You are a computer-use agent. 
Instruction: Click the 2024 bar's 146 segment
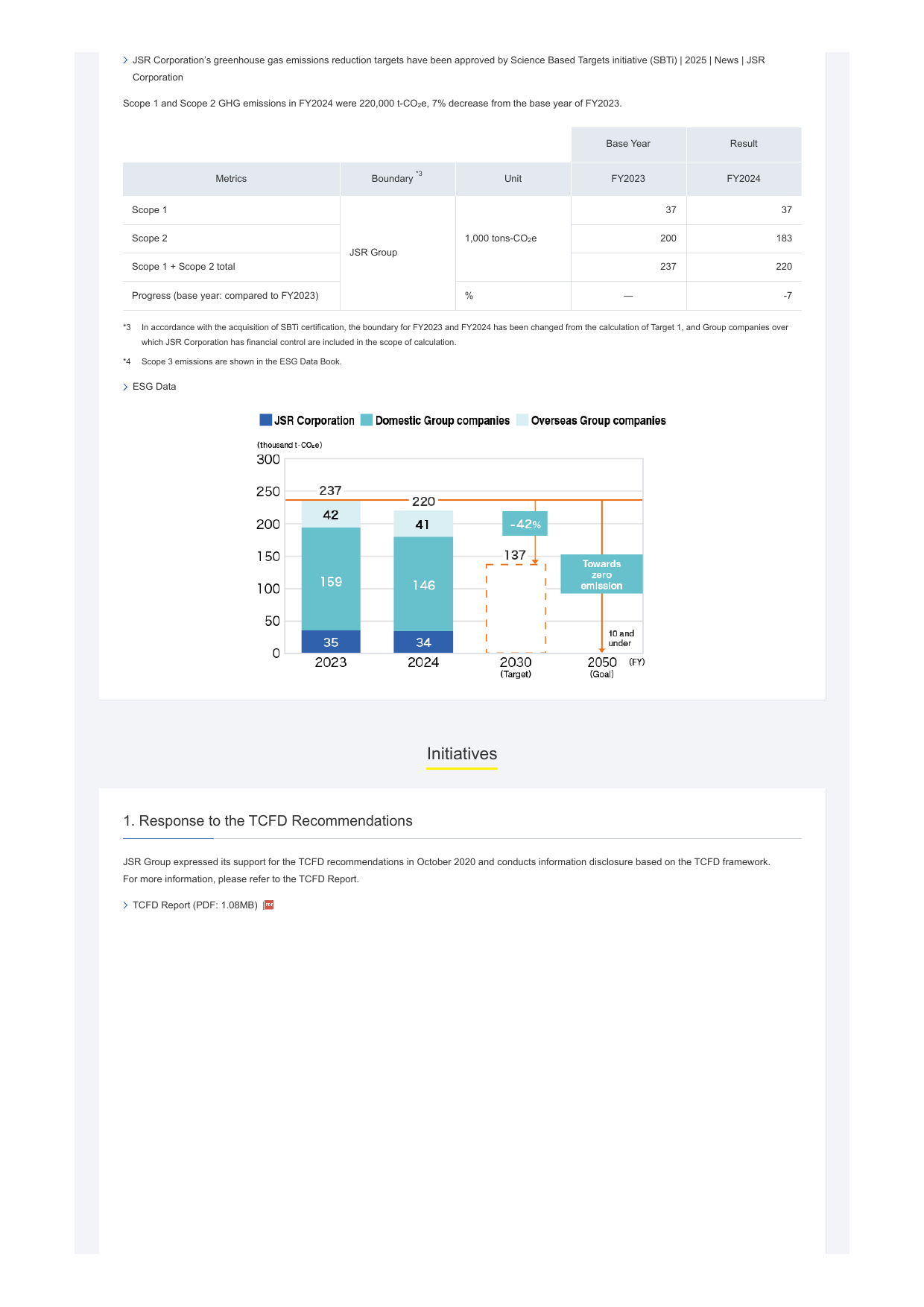pyautogui.click(x=423, y=584)
